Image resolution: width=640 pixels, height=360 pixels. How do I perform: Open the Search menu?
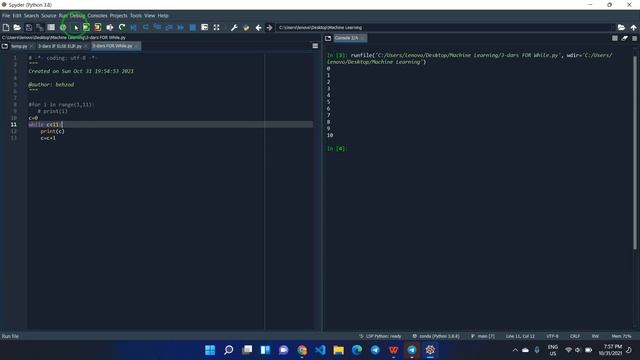31,16
